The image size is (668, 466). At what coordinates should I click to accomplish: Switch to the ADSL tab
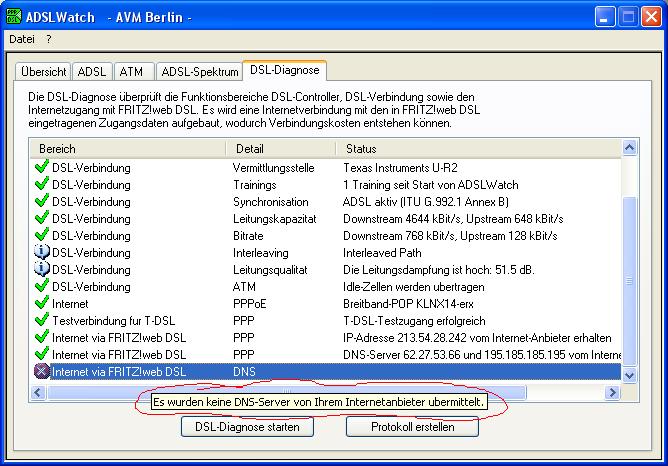92,72
